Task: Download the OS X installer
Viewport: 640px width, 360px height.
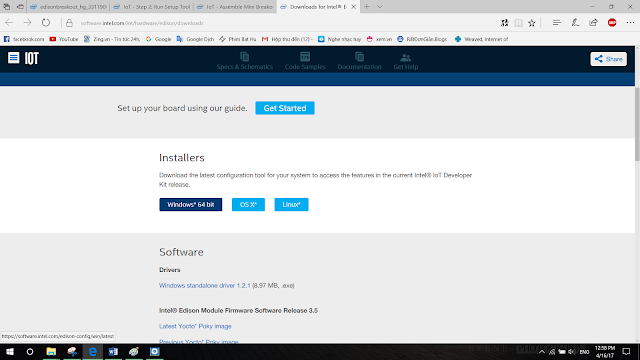Action: pyautogui.click(x=248, y=204)
